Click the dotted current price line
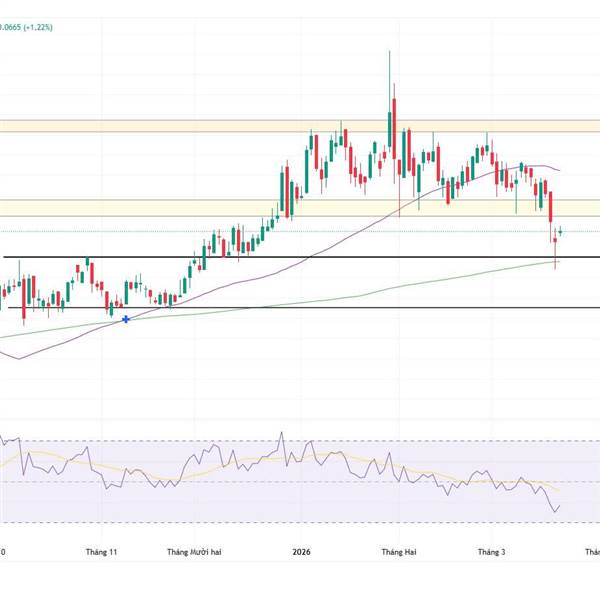Screen dimensions: 600x600 [x=300, y=232]
